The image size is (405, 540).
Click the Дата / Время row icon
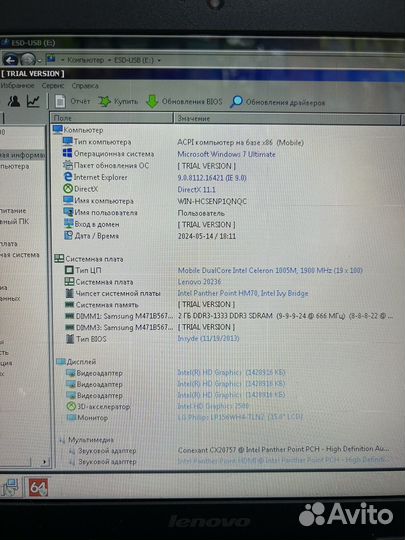click(69, 236)
